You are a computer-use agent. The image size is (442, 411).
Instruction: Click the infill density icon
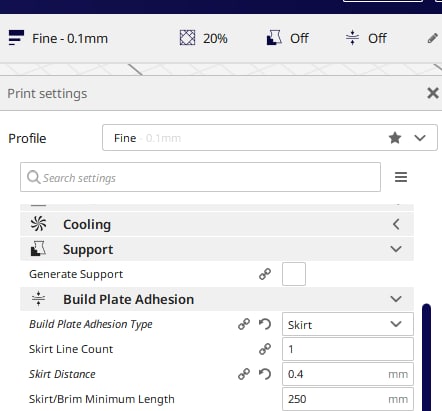click(x=187, y=38)
